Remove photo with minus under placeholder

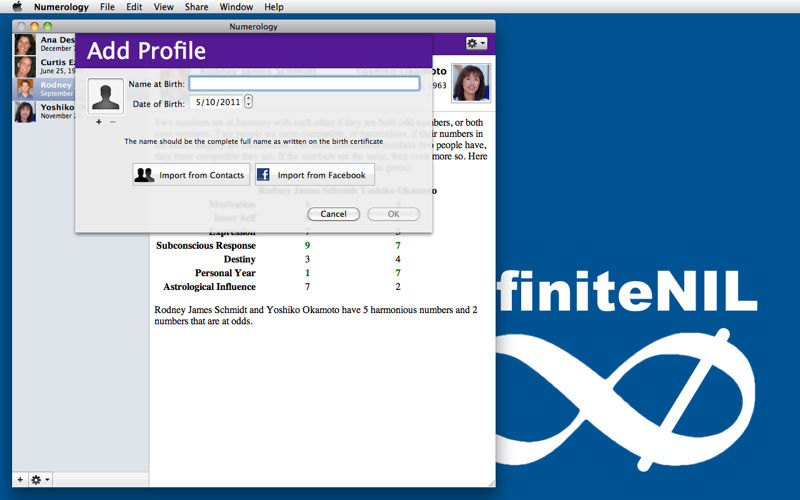click(113, 122)
